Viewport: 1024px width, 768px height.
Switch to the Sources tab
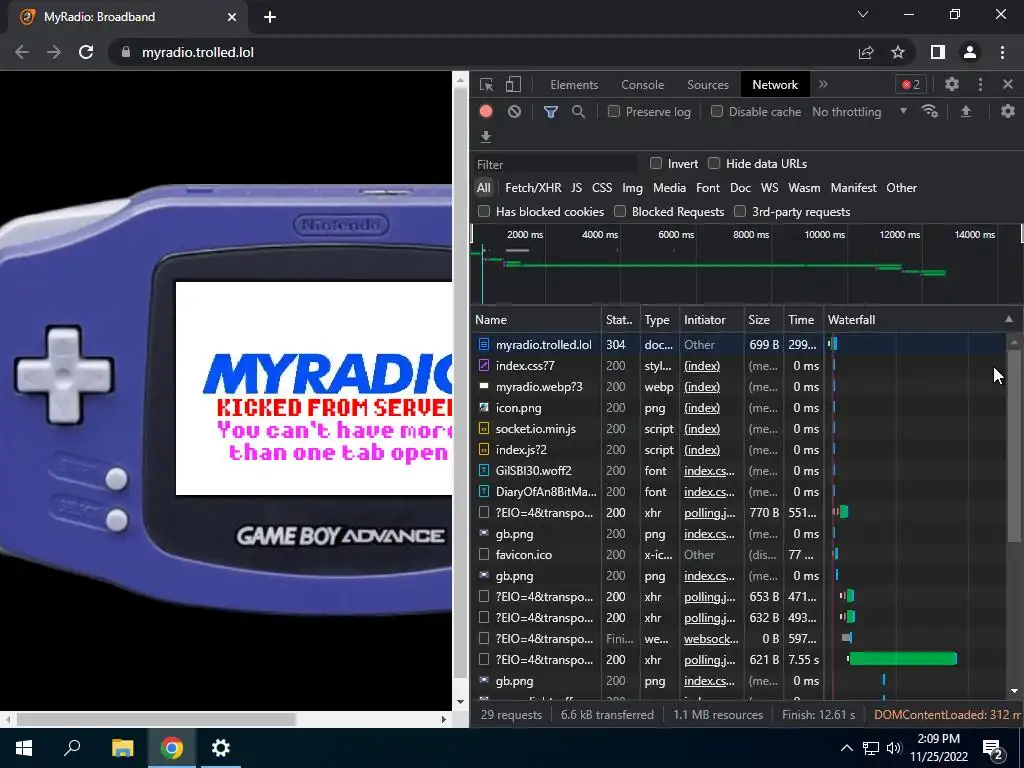pos(707,84)
